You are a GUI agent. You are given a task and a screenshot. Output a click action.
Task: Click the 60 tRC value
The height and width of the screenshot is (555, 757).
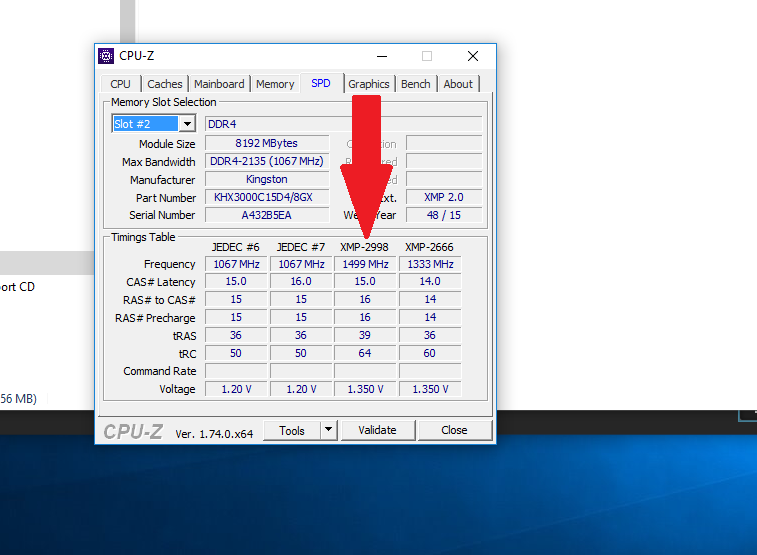tap(431, 353)
